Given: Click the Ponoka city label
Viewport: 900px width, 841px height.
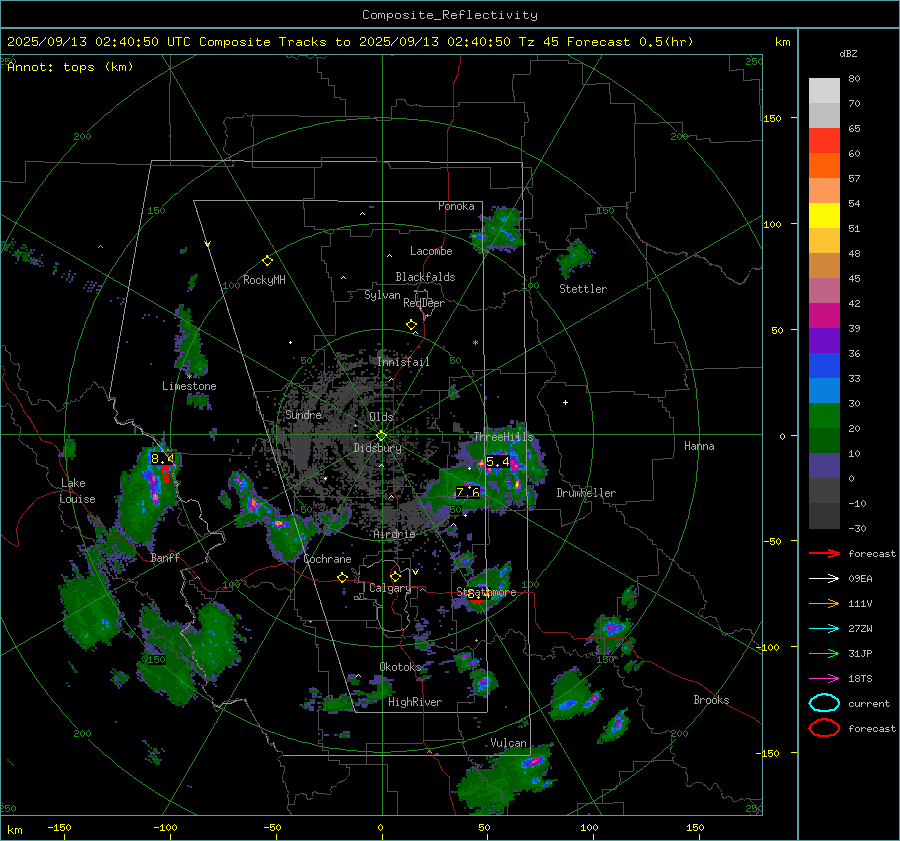Looking at the screenshot, I should click(456, 206).
